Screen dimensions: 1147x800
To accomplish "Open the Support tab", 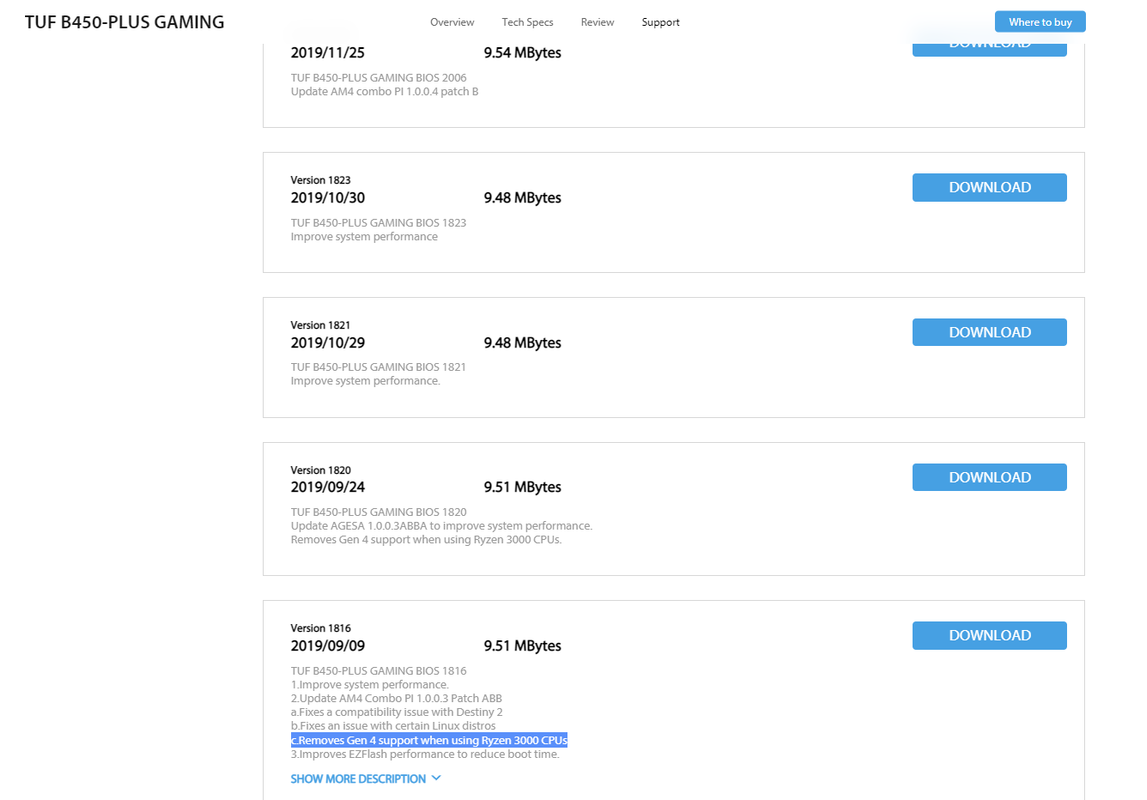I will 660,22.
